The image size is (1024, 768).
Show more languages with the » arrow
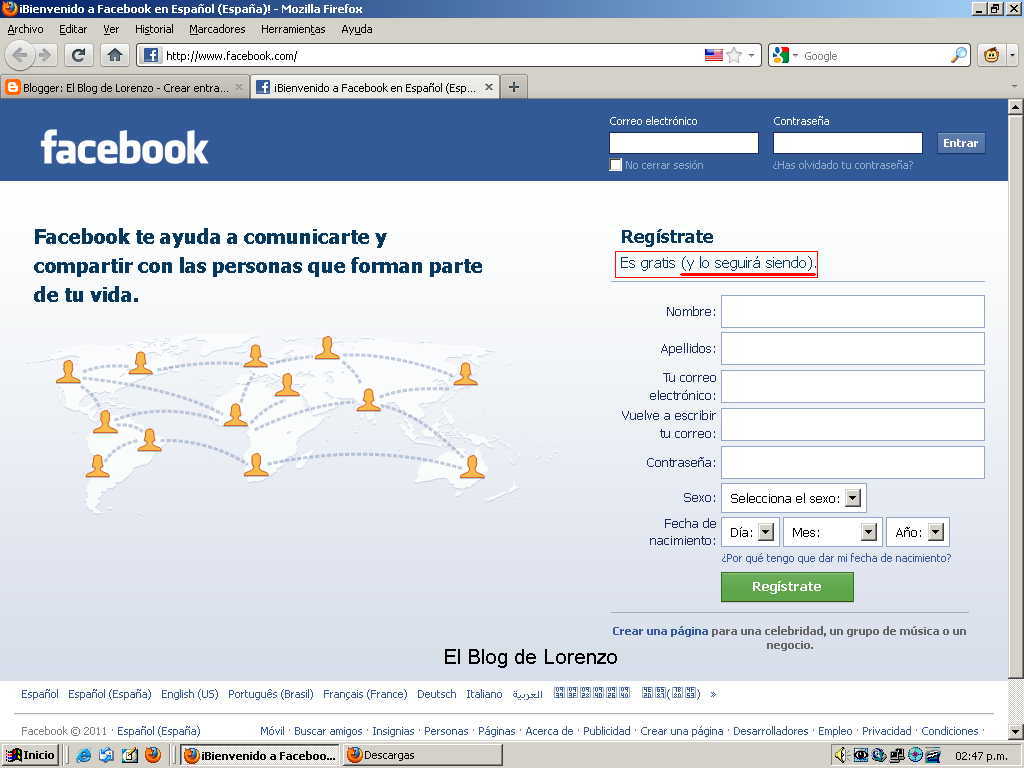[713, 694]
